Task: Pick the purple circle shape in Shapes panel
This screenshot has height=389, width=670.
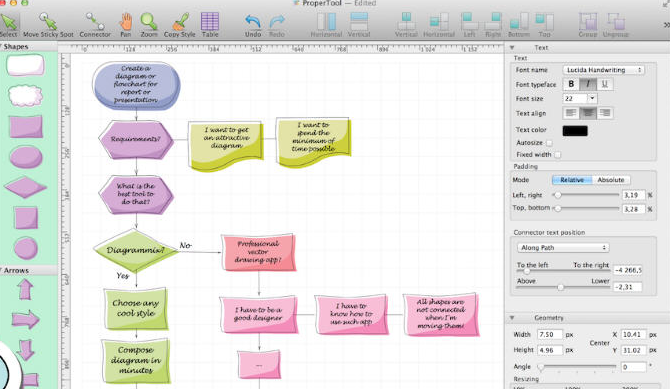Action: (x=26, y=248)
